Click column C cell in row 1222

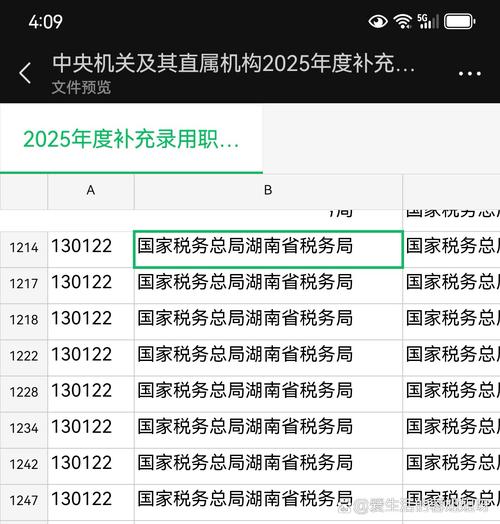[x=452, y=357]
